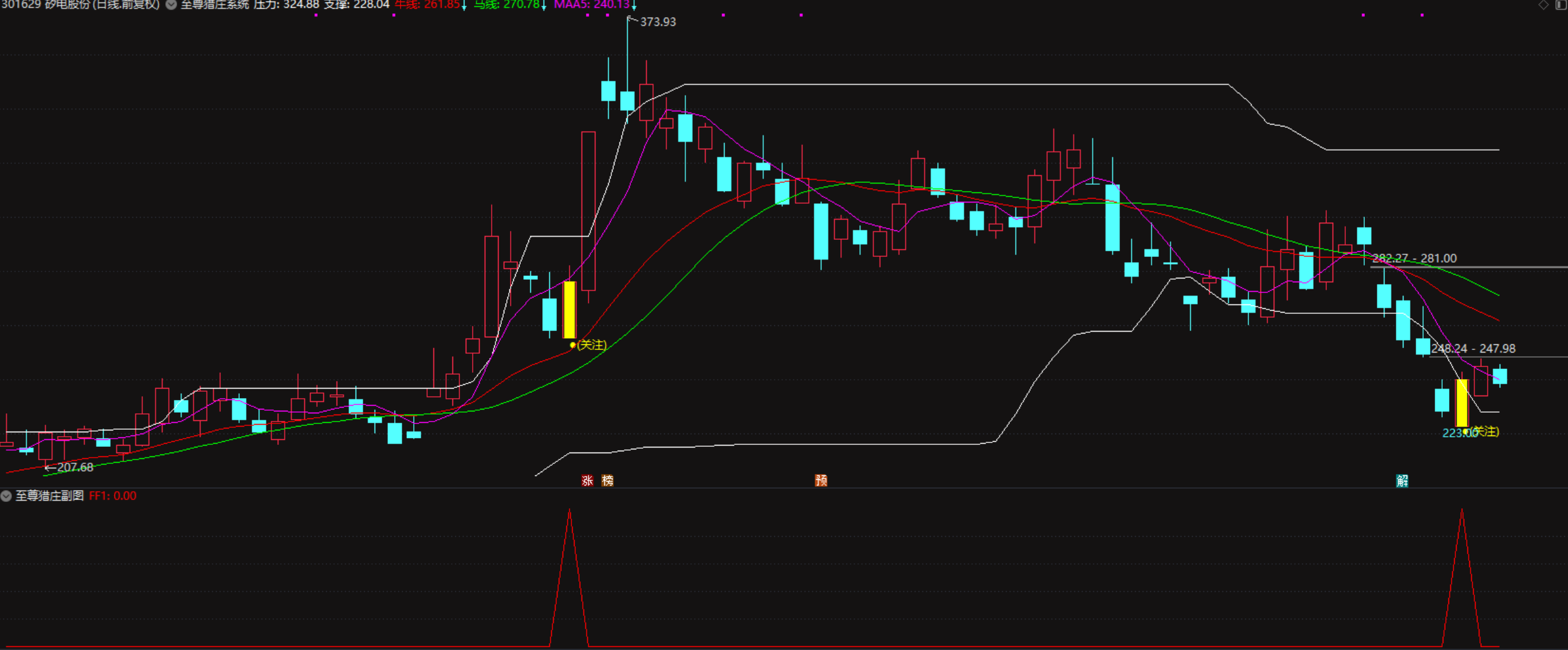This screenshot has width=1568, height=650.
Task: Click the 282.27 - 281.00 gap label
Action: click(x=1414, y=258)
